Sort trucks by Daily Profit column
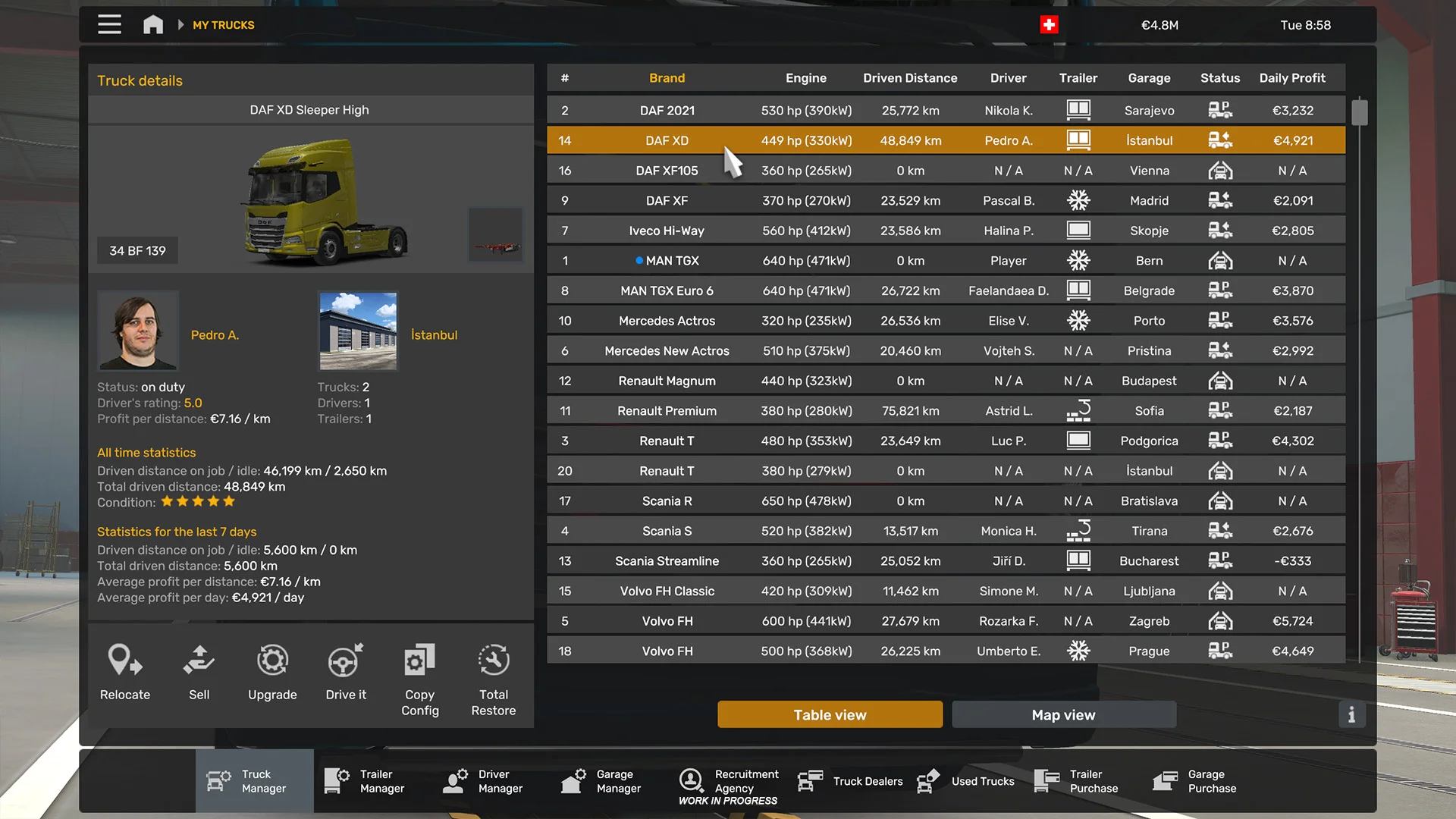This screenshot has width=1456, height=819. pos(1292,78)
